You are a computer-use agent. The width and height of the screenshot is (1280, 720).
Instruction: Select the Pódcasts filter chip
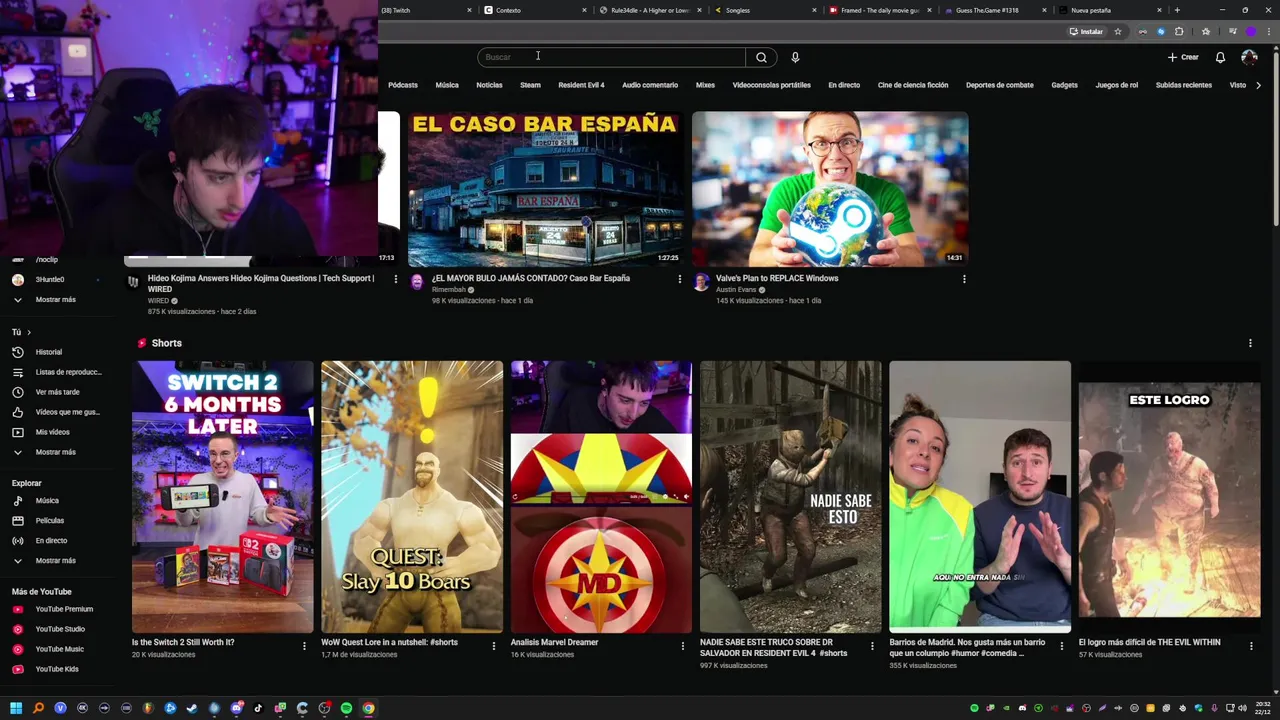(x=403, y=85)
